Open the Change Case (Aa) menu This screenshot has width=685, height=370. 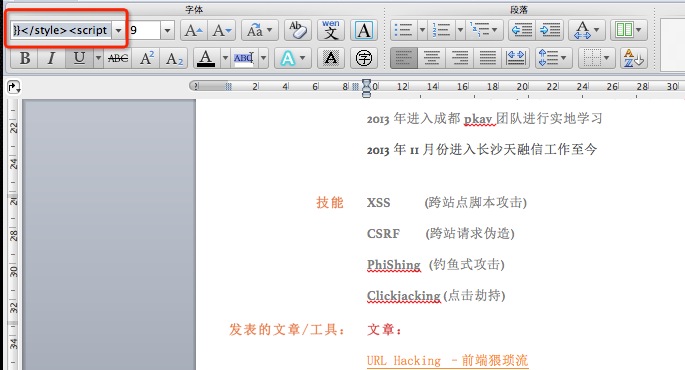[x=259, y=30]
